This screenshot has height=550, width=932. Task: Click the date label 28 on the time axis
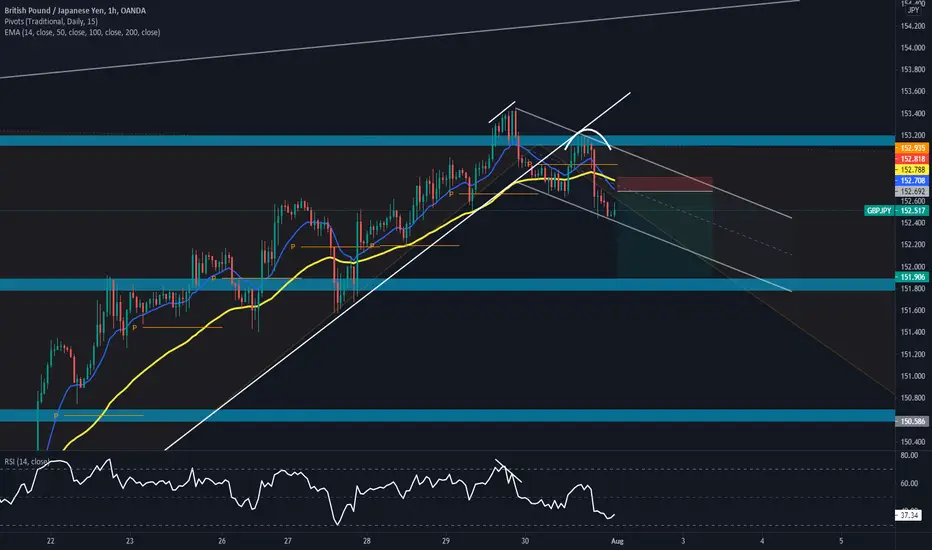(x=367, y=541)
